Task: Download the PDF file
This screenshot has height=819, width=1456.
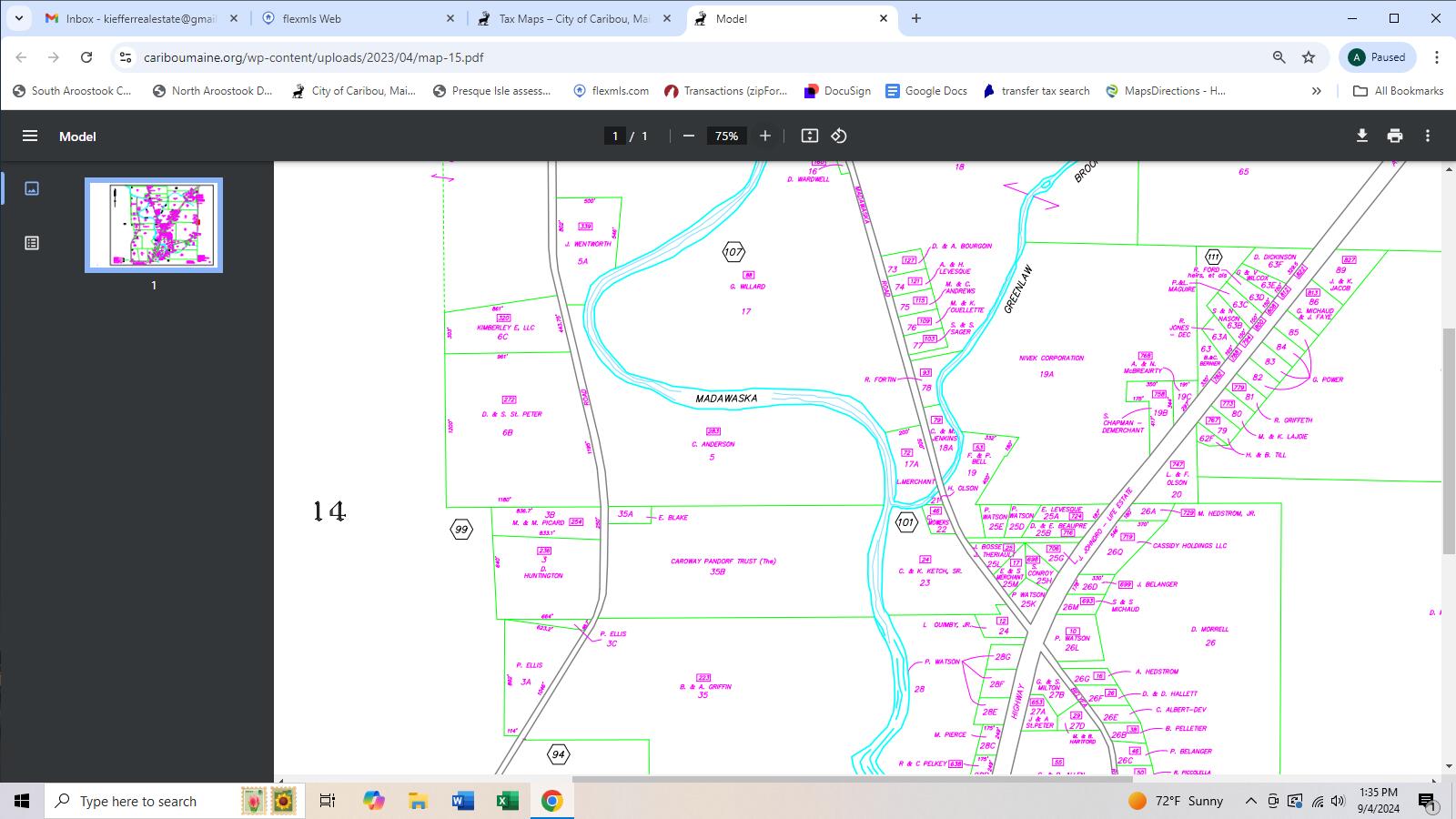Action: [1362, 136]
